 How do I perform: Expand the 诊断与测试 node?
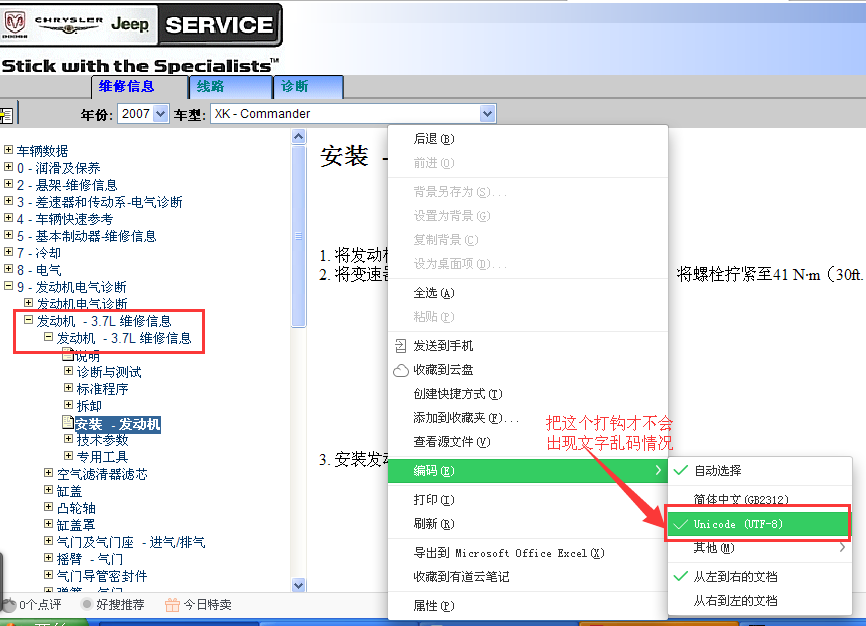click(68, 370)
